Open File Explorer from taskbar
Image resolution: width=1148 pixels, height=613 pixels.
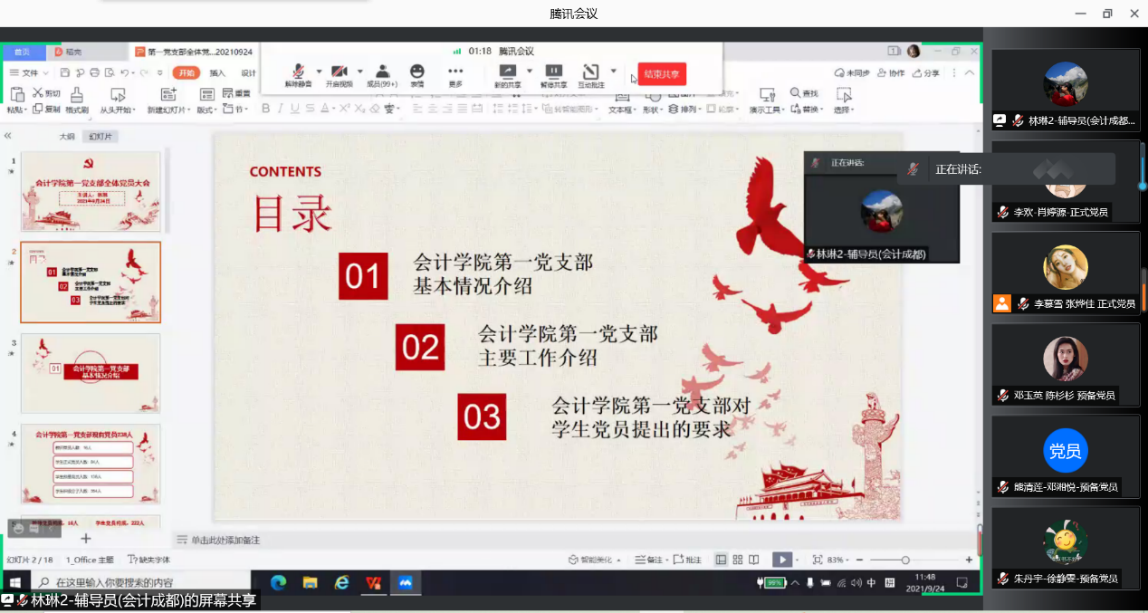(310, 583)
